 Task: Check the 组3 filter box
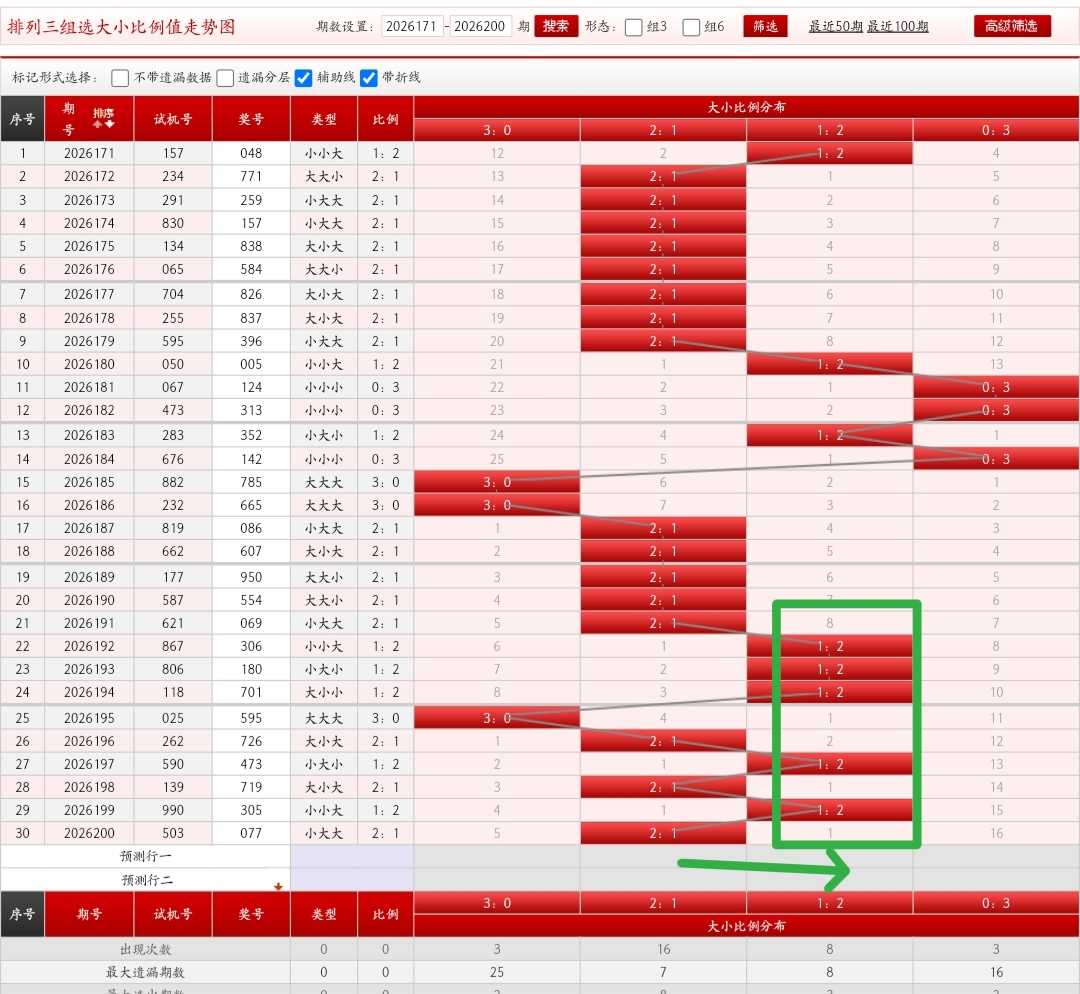(634, 27)
